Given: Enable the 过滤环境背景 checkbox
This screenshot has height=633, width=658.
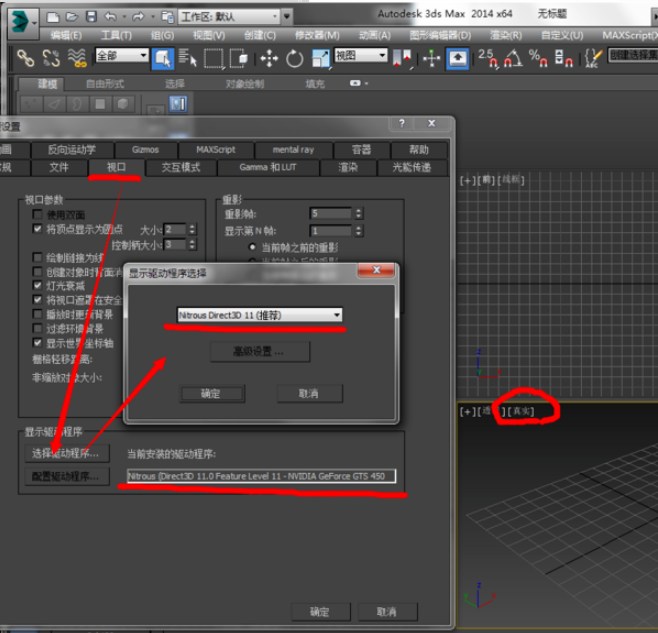Looking at the screenshot, I should click(x=37, y=328).
